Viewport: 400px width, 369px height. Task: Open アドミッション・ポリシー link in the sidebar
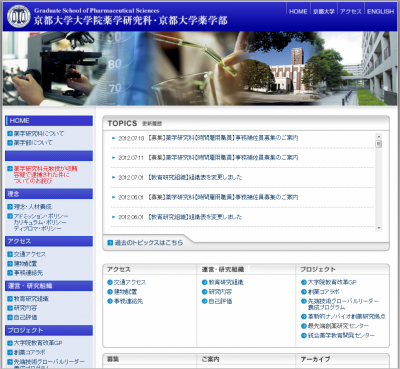pyautogui.click(x=41, y=216)
